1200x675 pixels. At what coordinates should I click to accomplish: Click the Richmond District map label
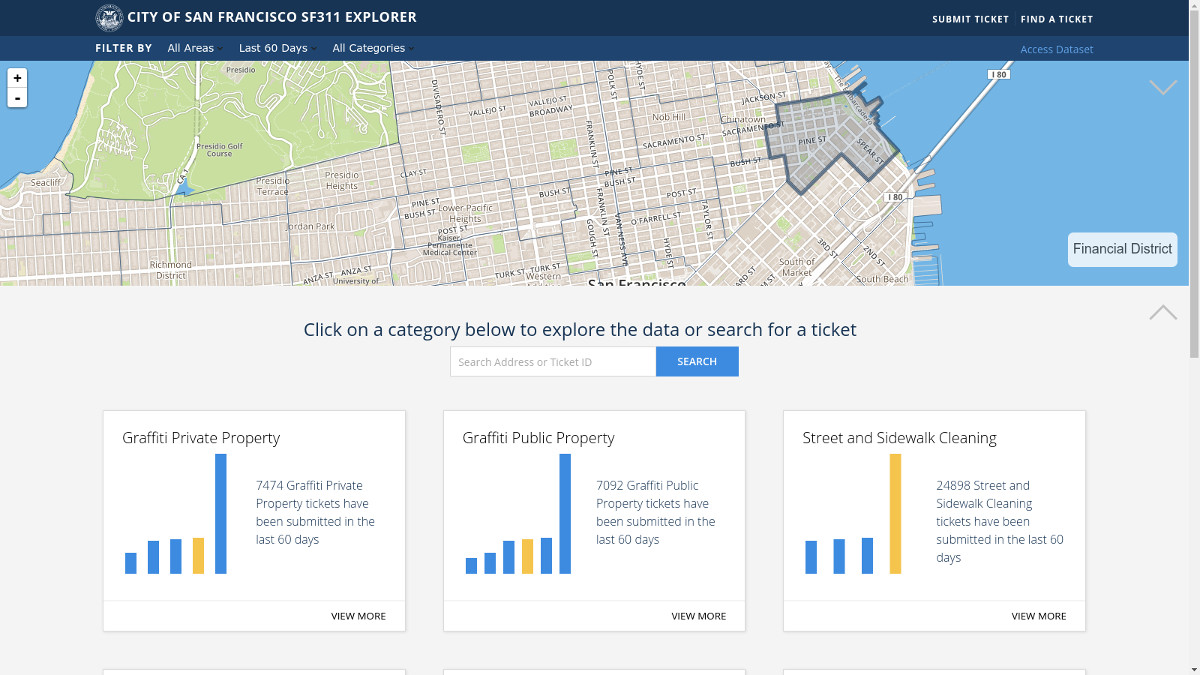(x=170, y=270)
